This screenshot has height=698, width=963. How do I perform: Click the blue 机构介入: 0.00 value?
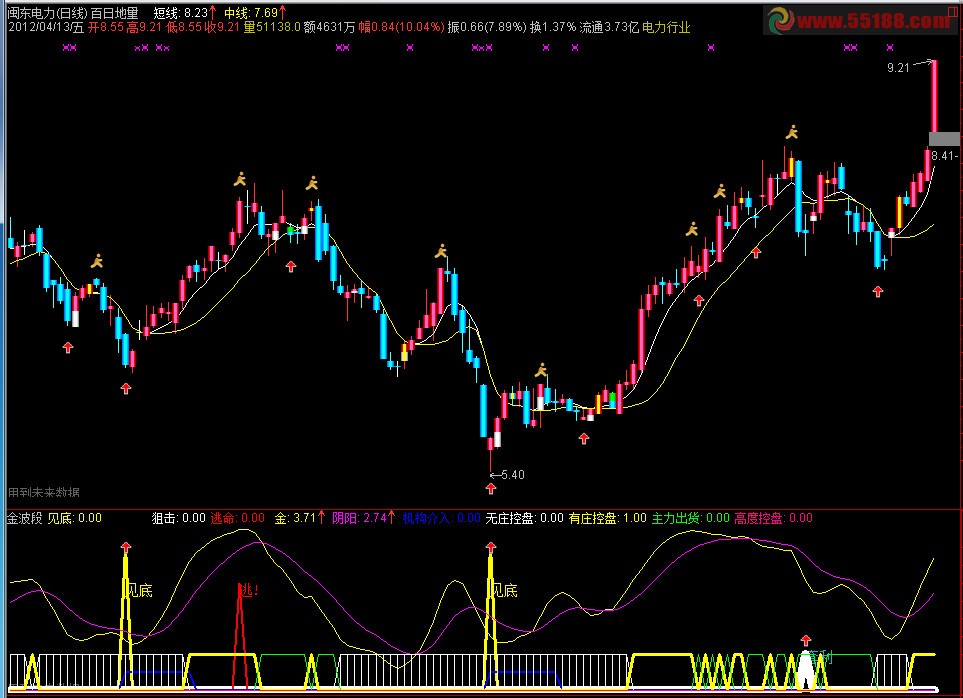442,518
